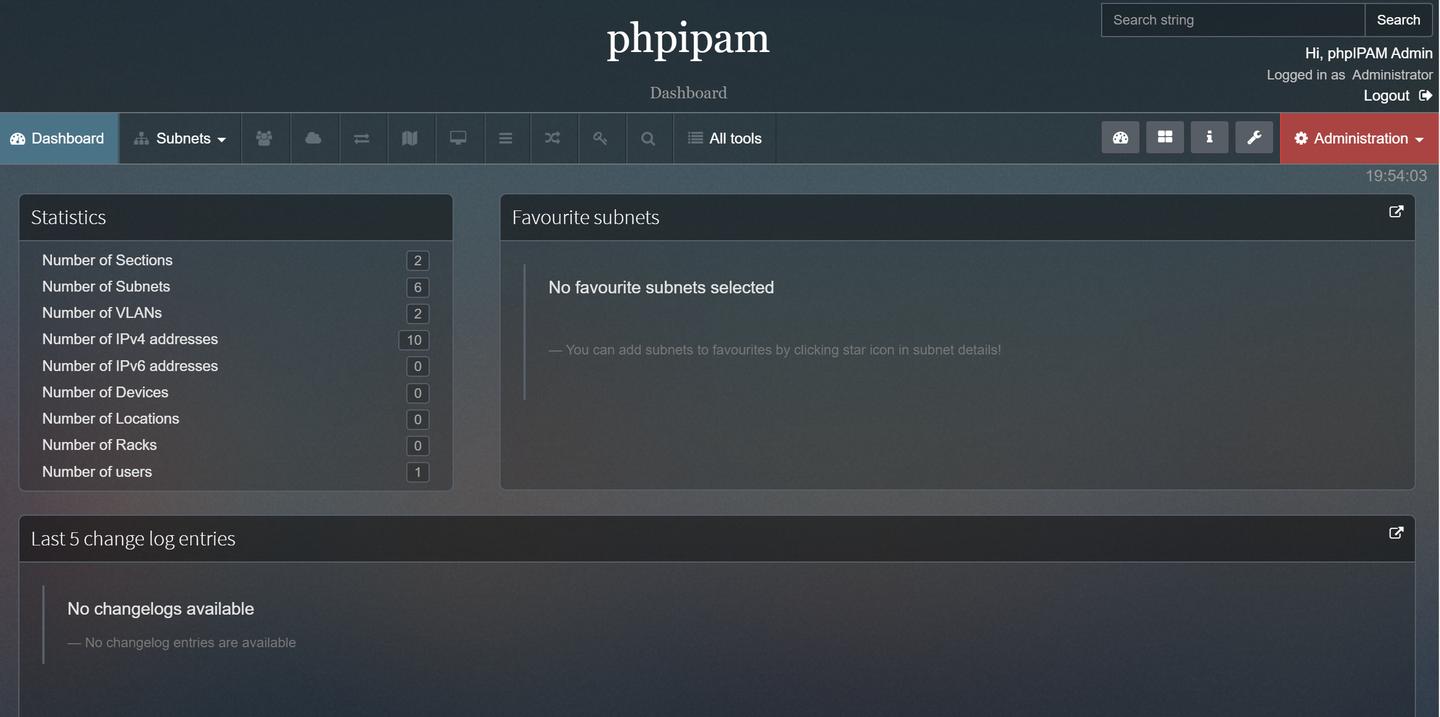The height and width of the screenshot is (717, 1440).
Task: Expand the Subnets dropdown menu
Action: tap(180, 138)
